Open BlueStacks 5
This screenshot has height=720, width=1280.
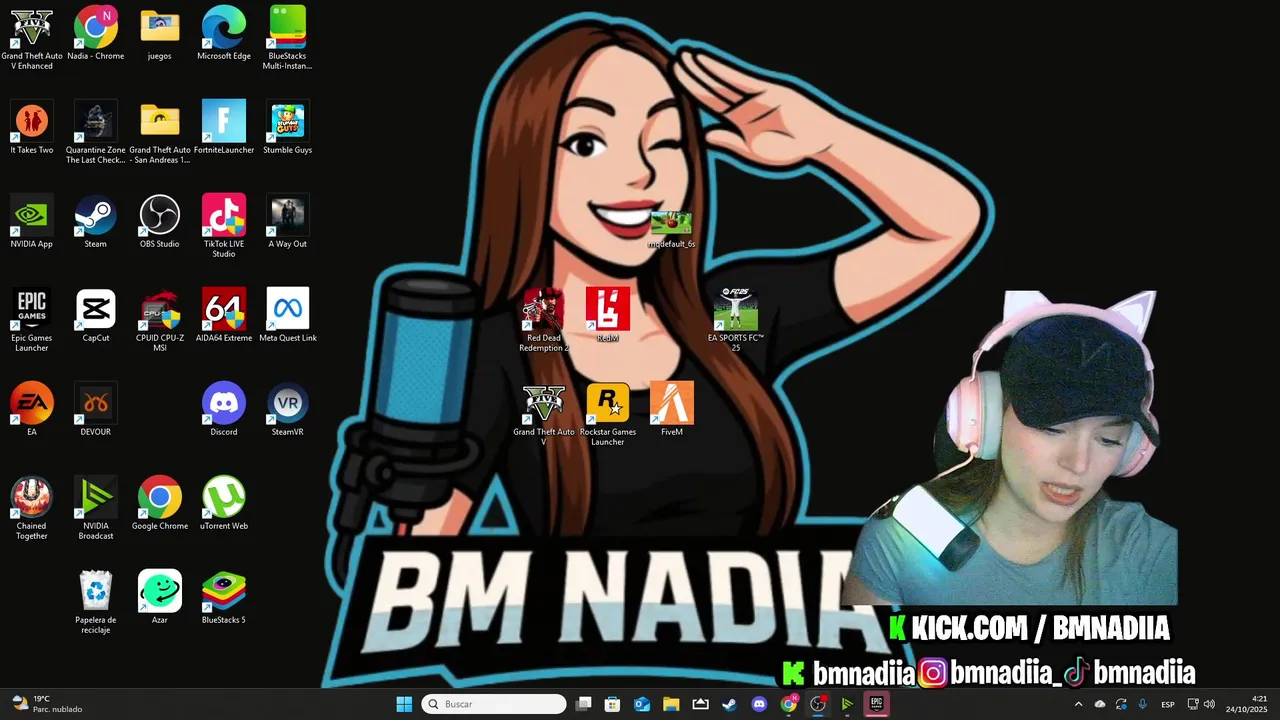[224, 596]
